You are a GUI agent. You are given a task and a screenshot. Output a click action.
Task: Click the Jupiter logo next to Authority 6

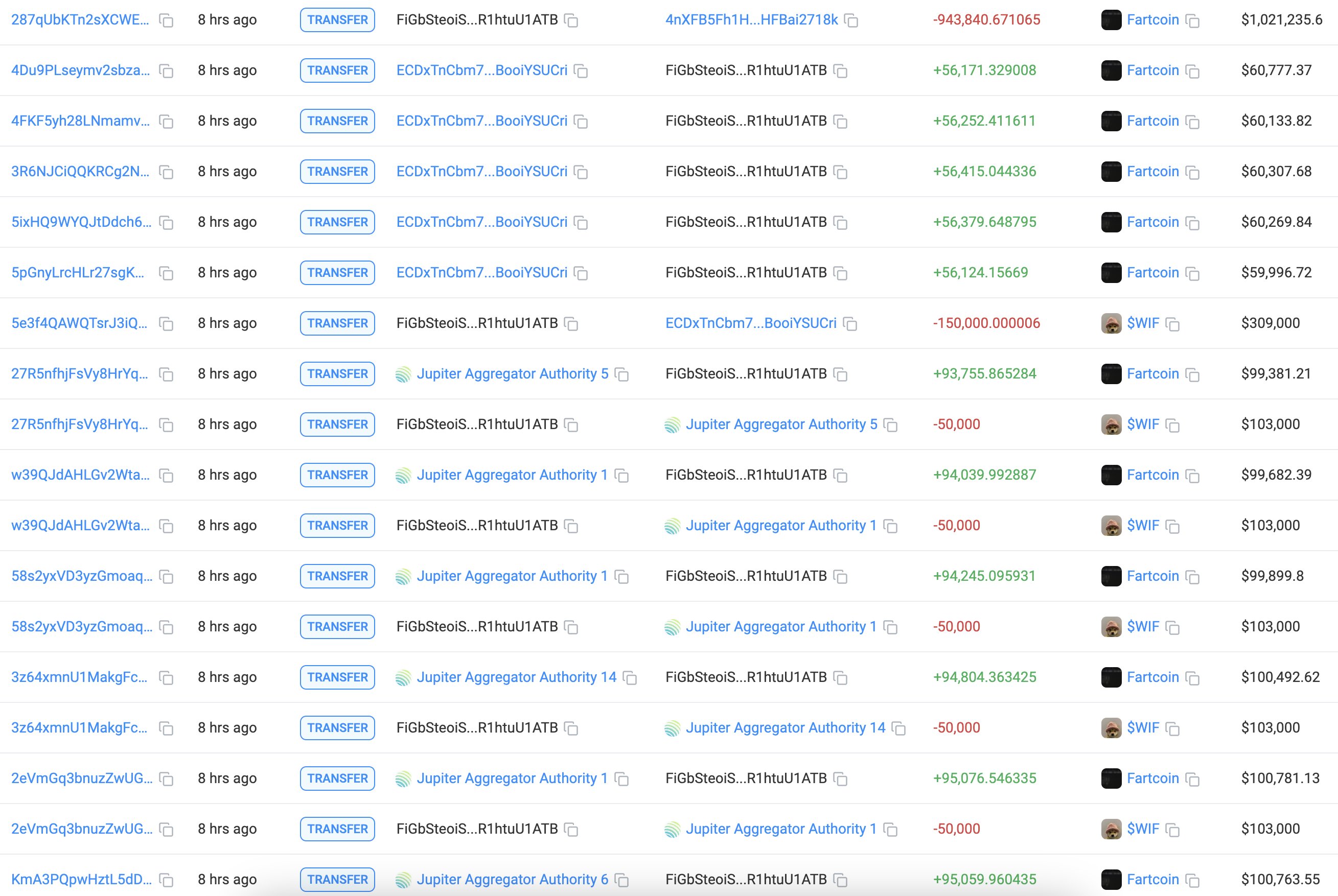click(404, 880)
